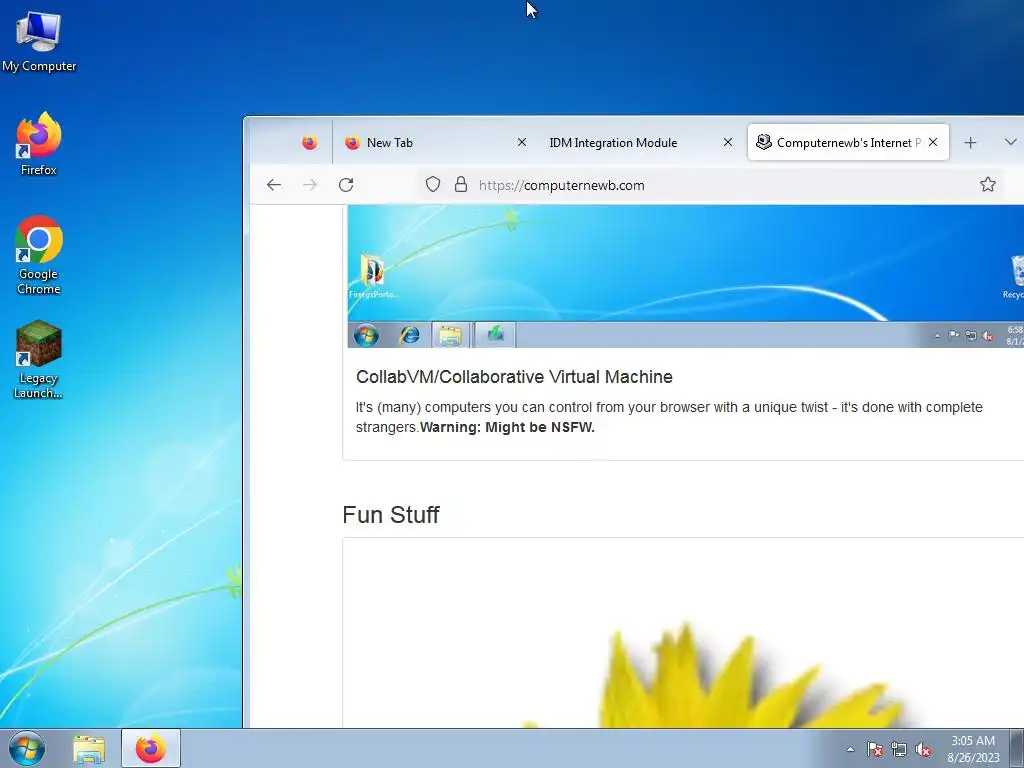Open the clock showing 3:05 AM

click(973, 749)
